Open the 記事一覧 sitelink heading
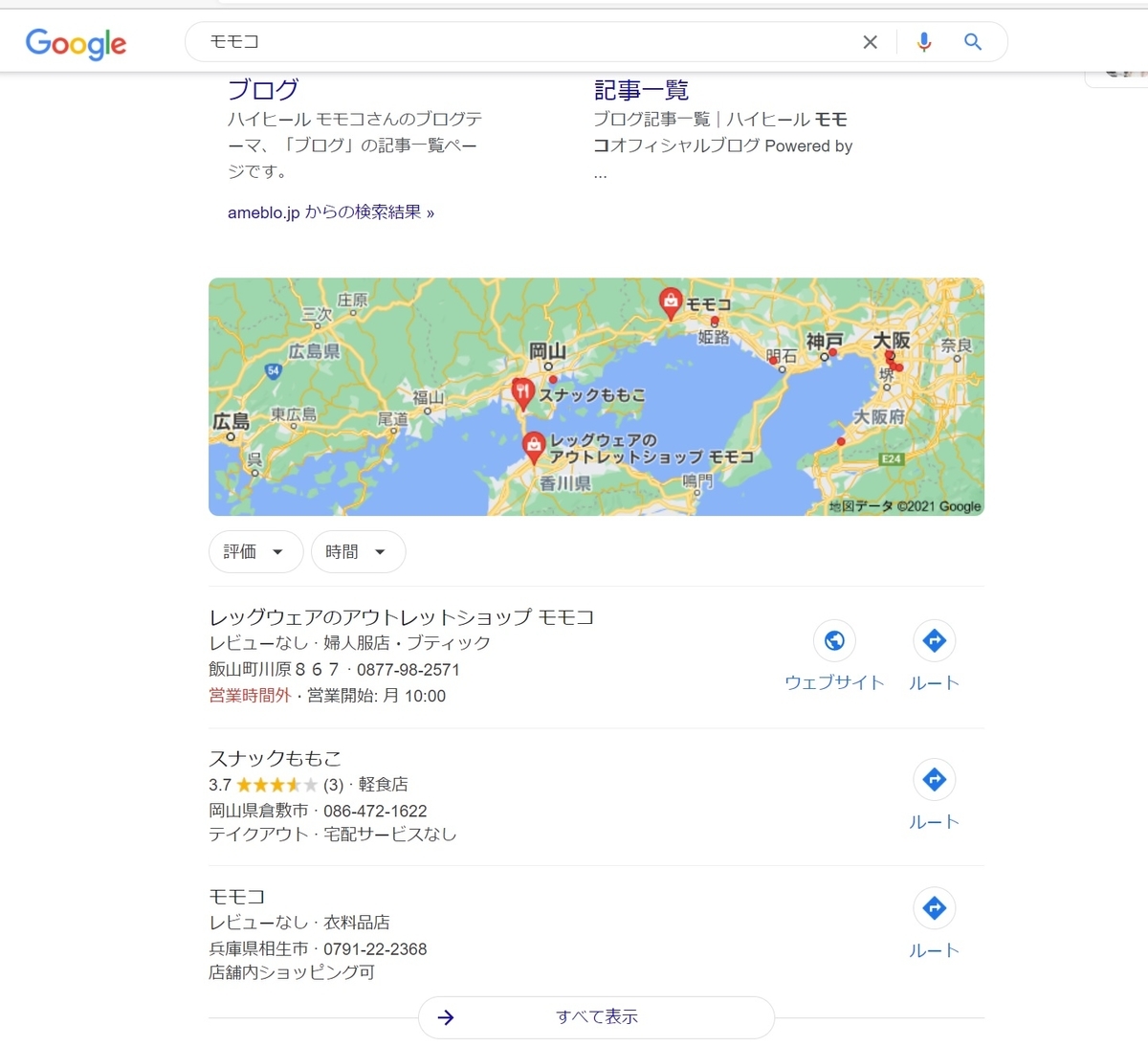1148x1047 pixels. pos(641,90)
